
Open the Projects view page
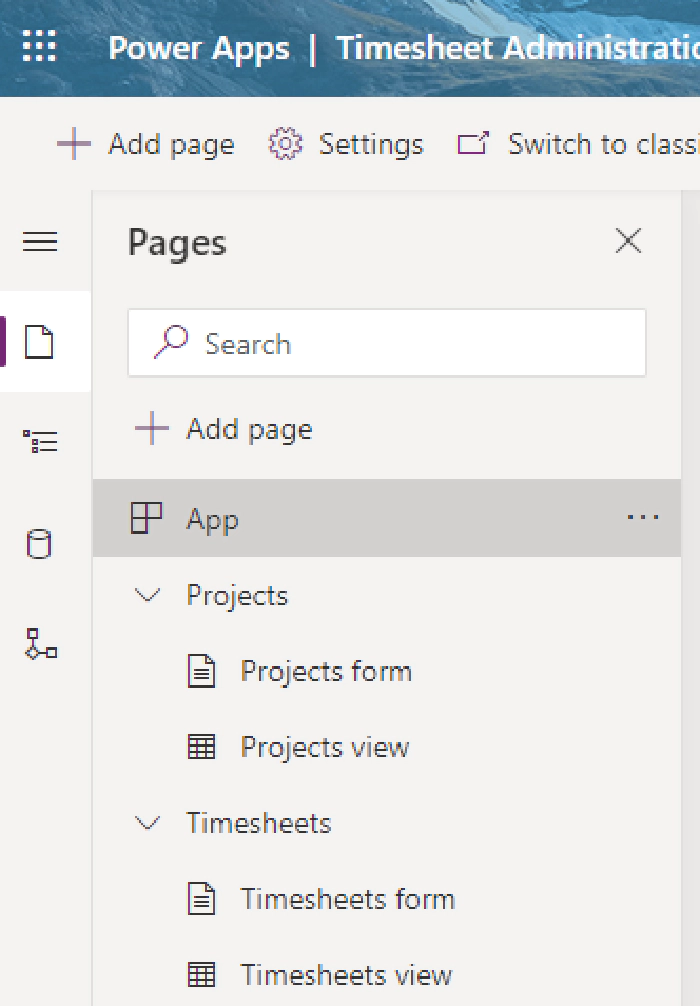click(325, 747)
